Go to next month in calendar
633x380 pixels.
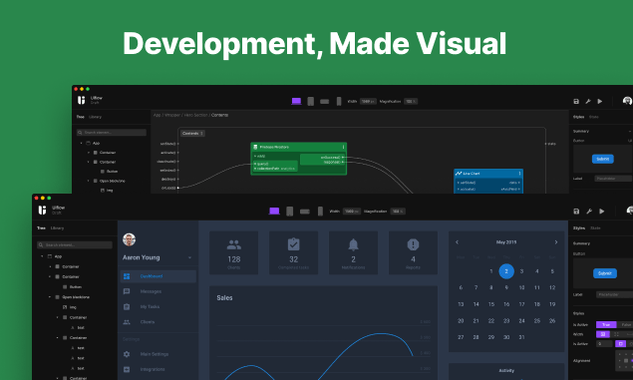point(556,242)
